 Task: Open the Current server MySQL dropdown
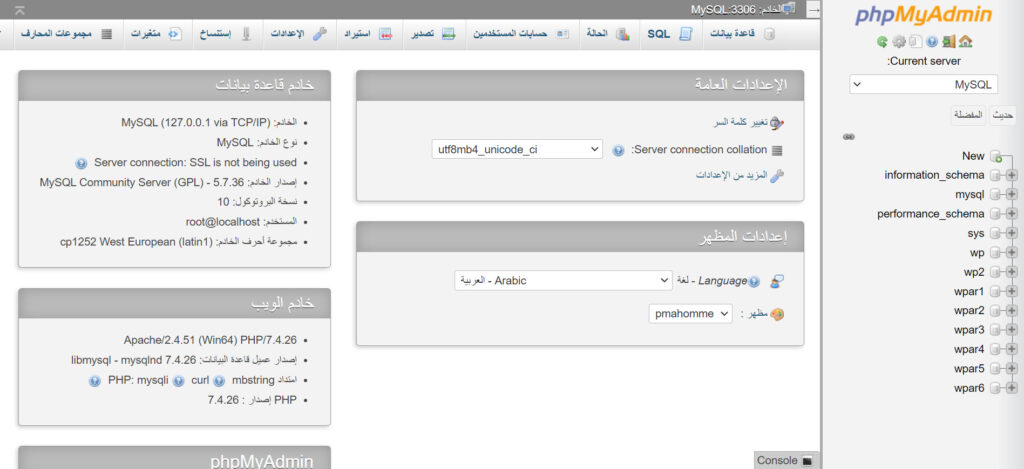point(923,85)
